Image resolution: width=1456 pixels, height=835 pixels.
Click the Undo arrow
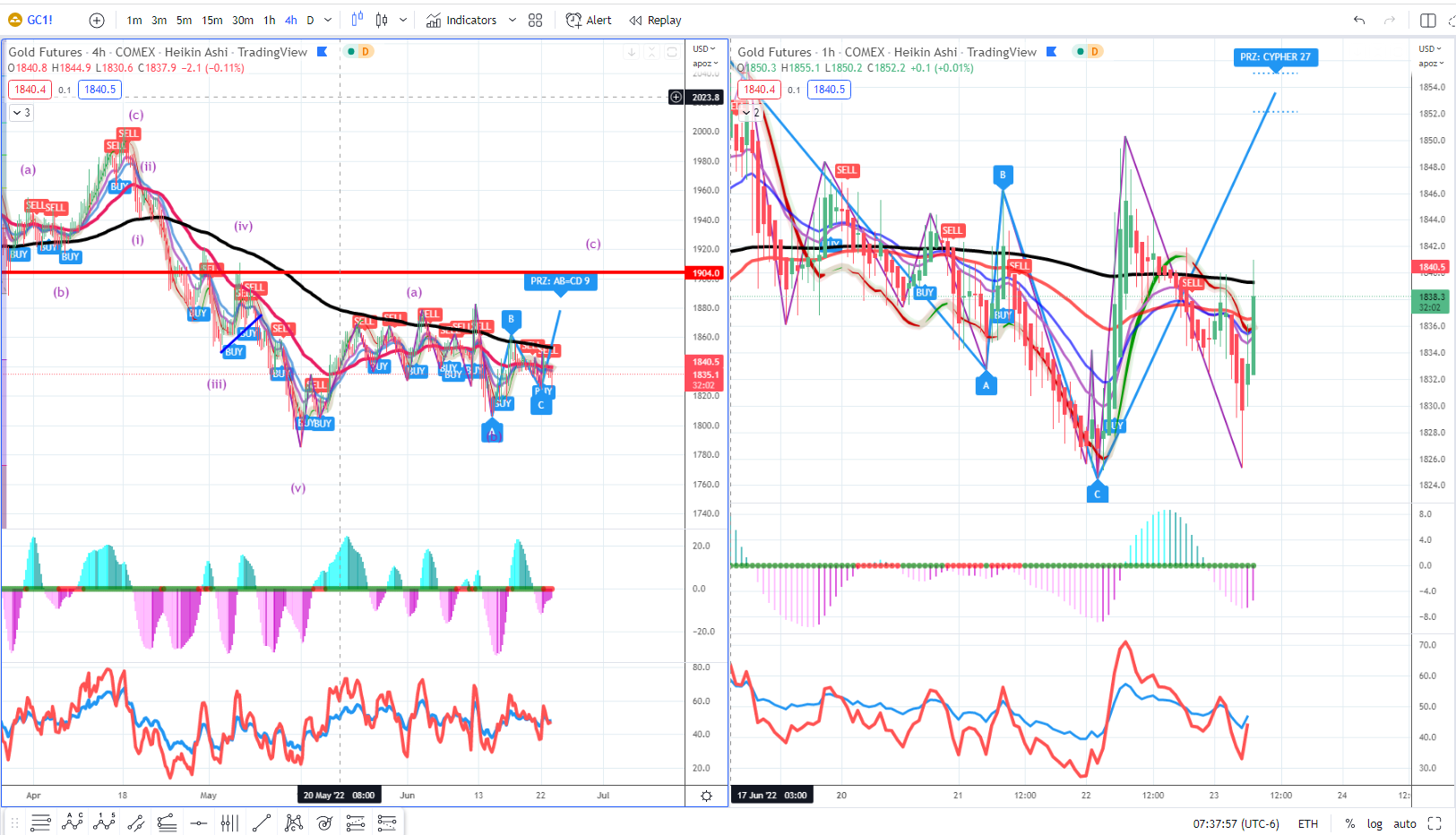pos(1359,20)
